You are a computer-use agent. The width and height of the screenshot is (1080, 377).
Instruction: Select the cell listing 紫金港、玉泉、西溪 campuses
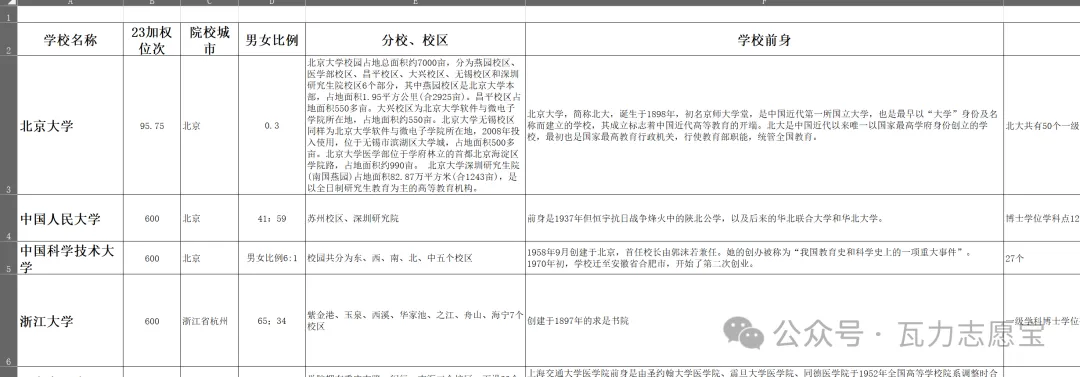pos(415,320)
